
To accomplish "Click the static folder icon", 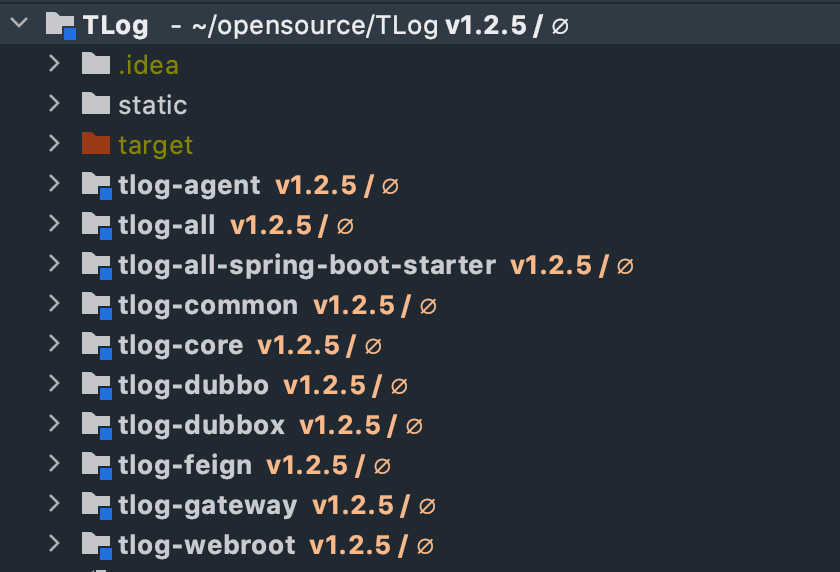I will point(95,104).
